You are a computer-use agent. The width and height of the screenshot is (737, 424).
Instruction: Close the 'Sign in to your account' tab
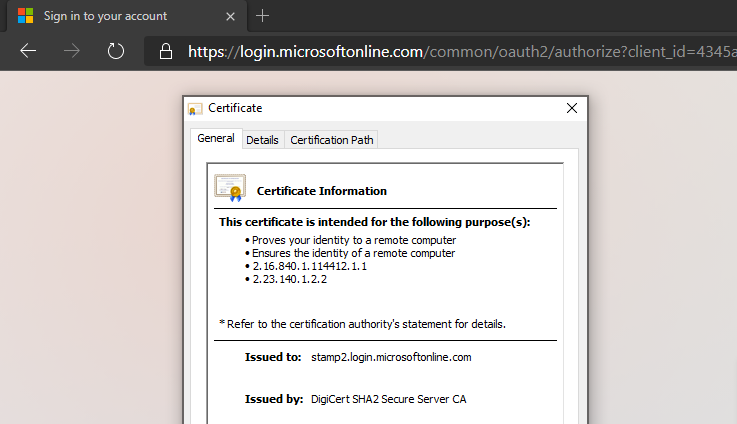point(230,16)
